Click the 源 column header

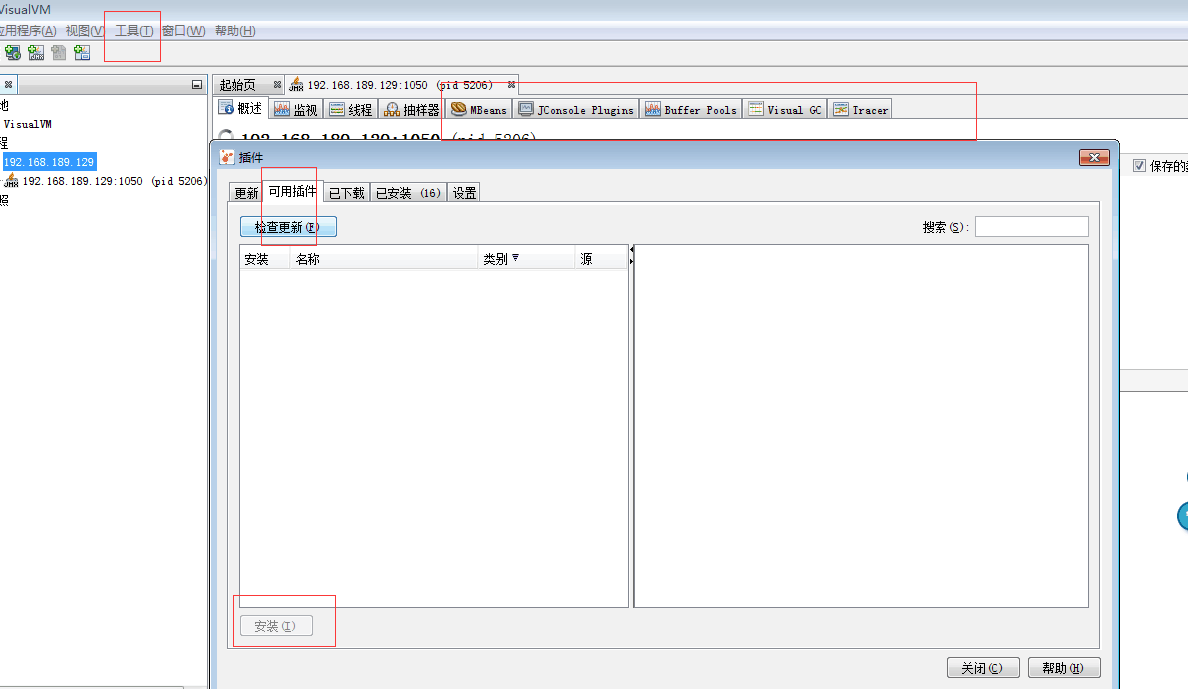pyautogui.click(x=601, y=258)
